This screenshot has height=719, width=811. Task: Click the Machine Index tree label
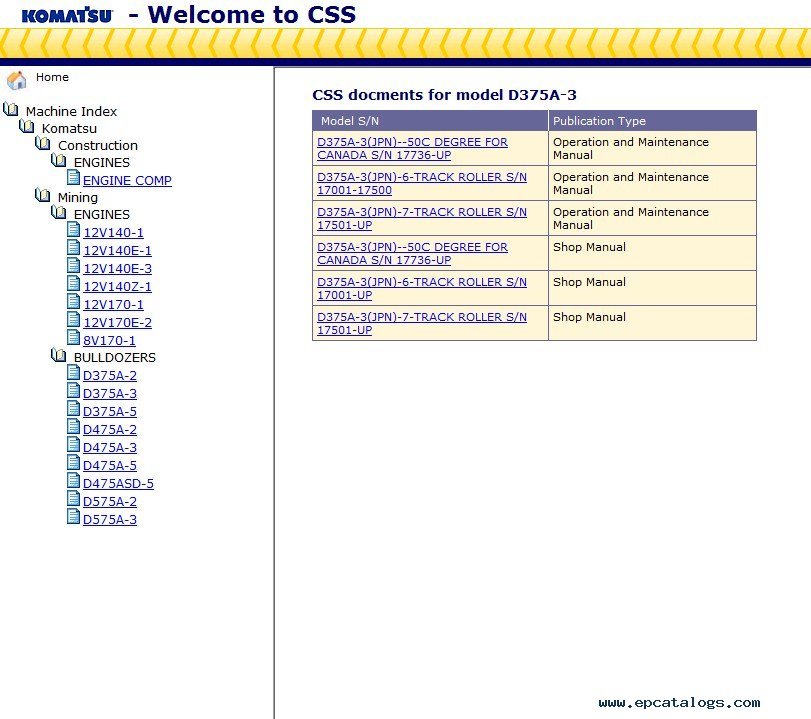point(71,111)
